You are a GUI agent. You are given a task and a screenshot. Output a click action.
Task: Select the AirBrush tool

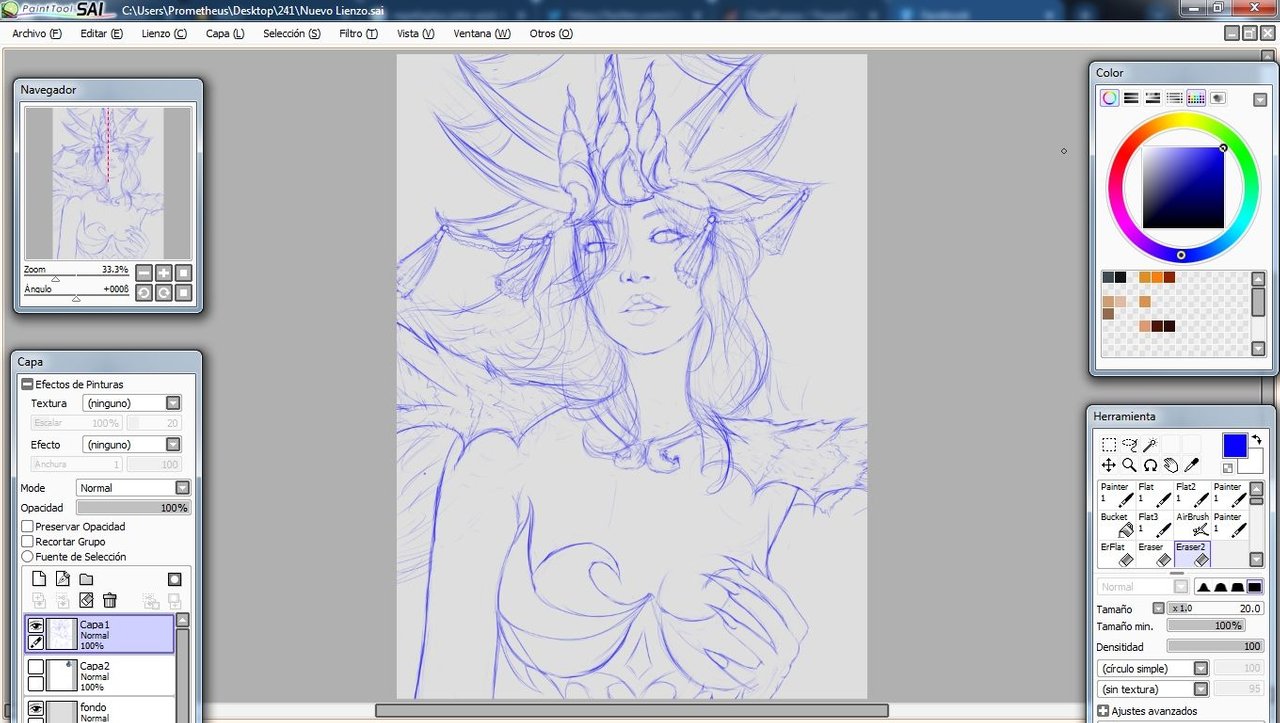(1192, 525)
